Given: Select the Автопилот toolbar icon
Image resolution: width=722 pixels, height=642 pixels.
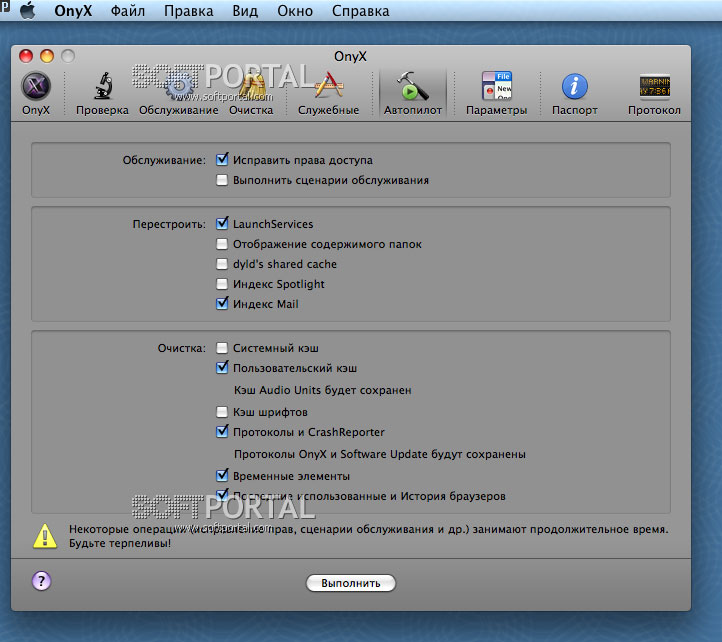Looking at the screenshot, I should (413, 93).
